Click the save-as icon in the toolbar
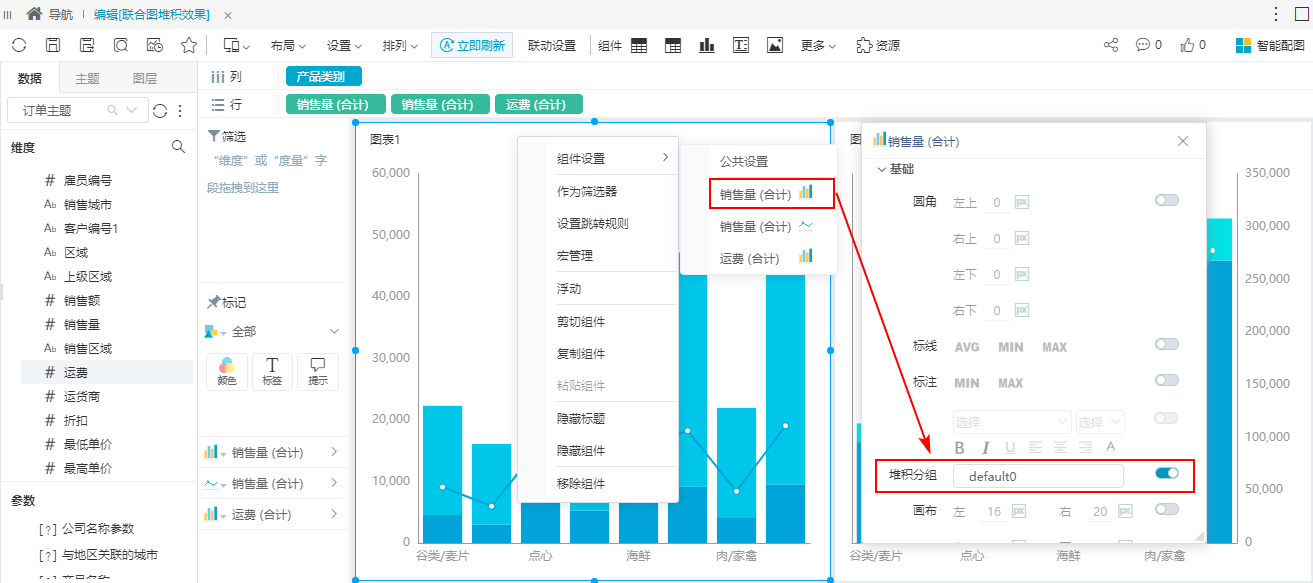Image resolution: width=1313 pixels, height=583 pixels. 87,45
